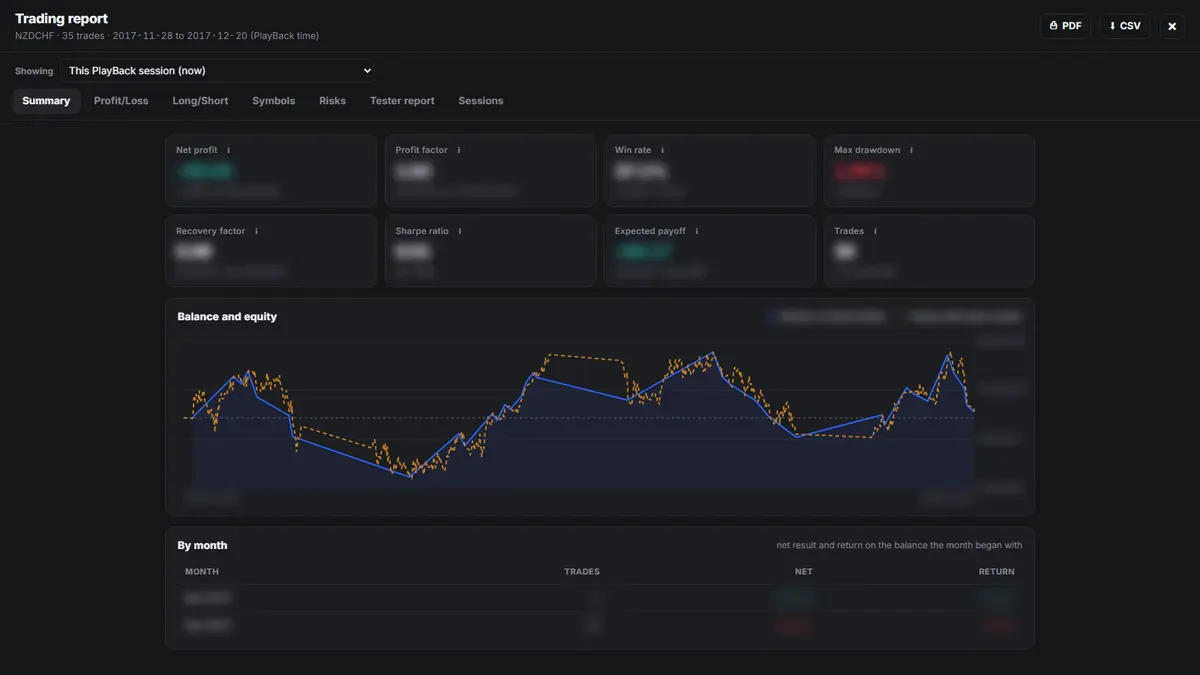Go to the Tester report tab
1200x675 pixels.
coord(402,101)
